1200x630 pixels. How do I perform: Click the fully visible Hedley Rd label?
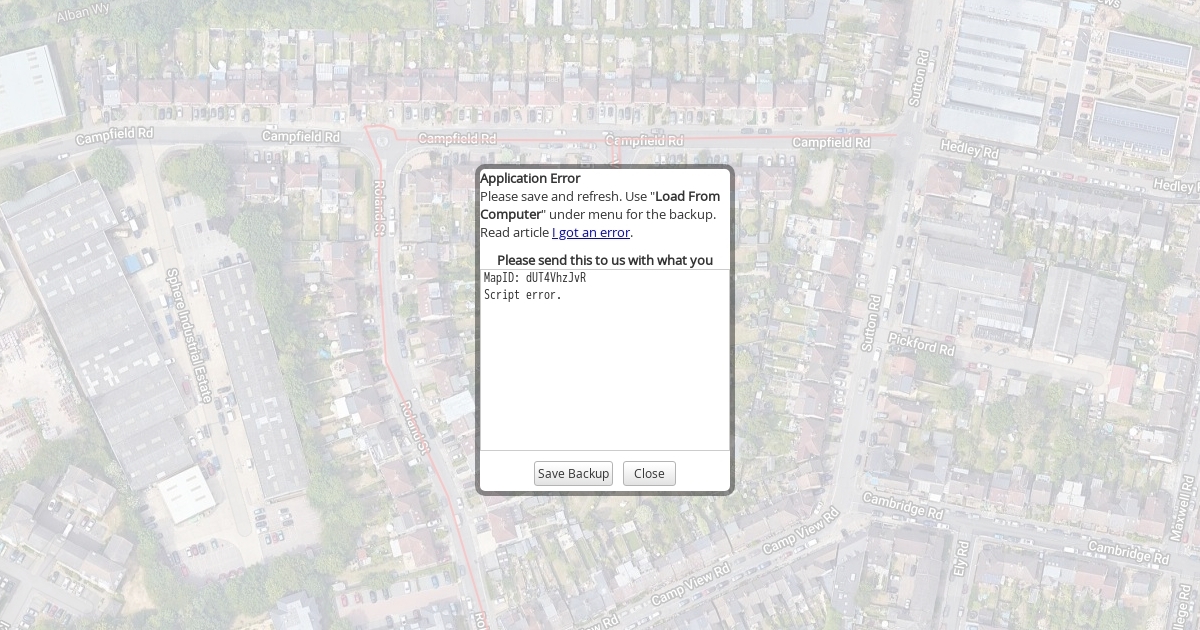click(x=969, y=152)
